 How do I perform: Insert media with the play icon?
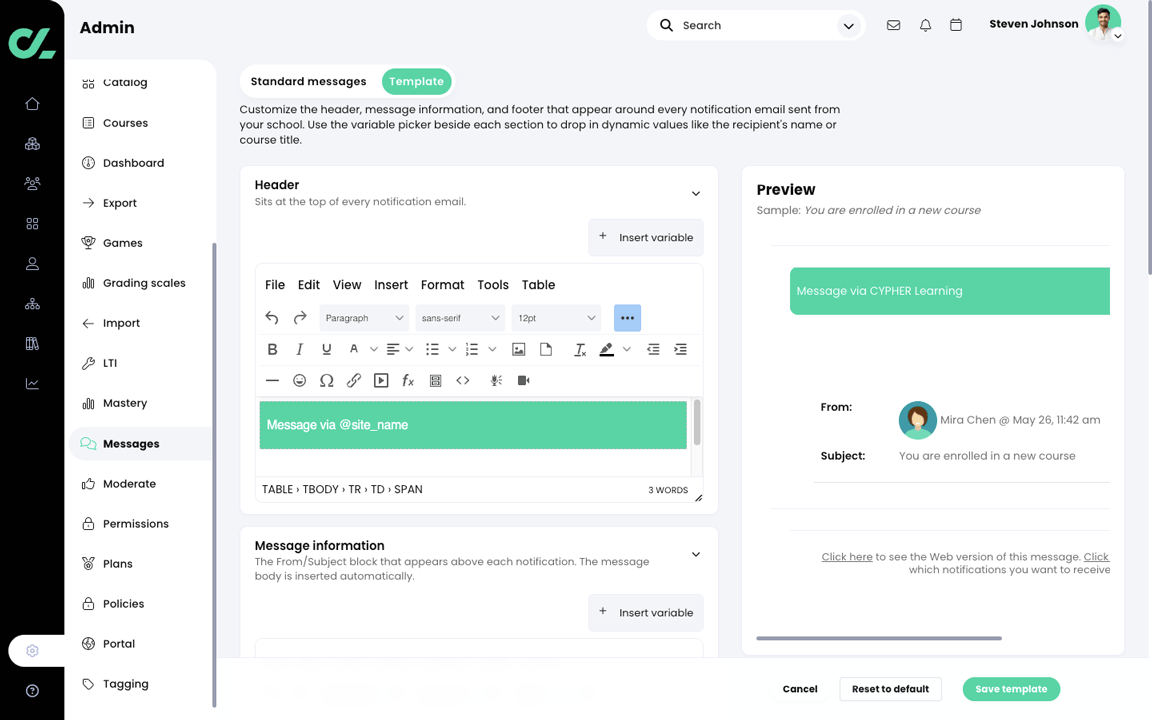[381, 381]
